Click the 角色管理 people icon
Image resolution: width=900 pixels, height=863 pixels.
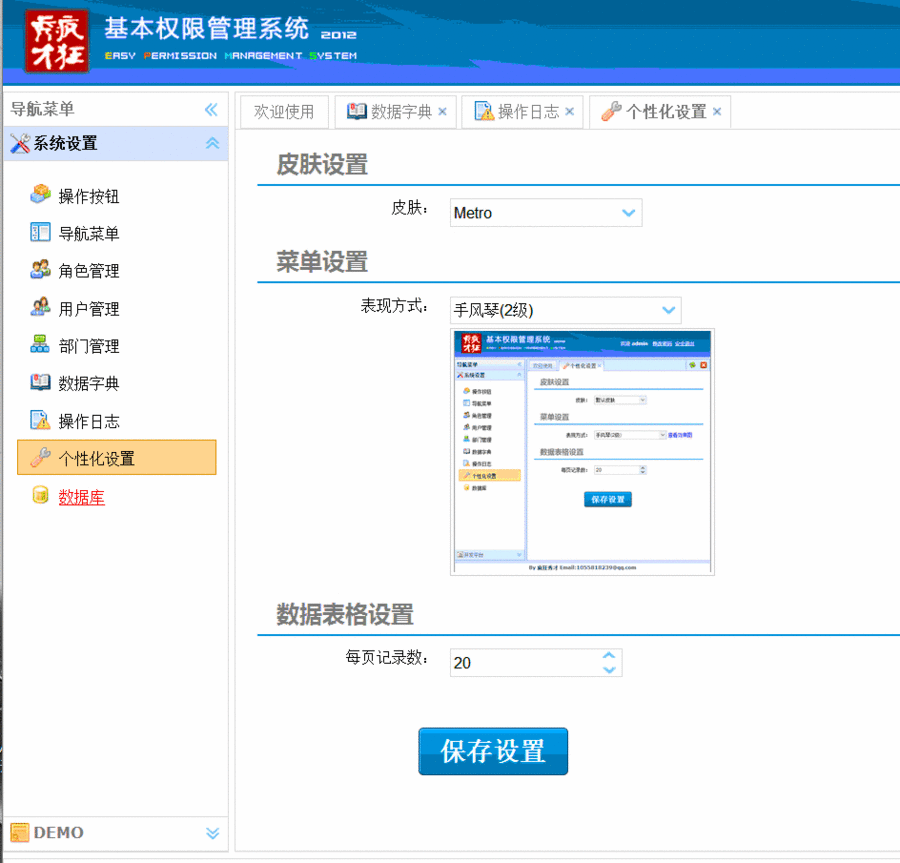pos(40,269)
